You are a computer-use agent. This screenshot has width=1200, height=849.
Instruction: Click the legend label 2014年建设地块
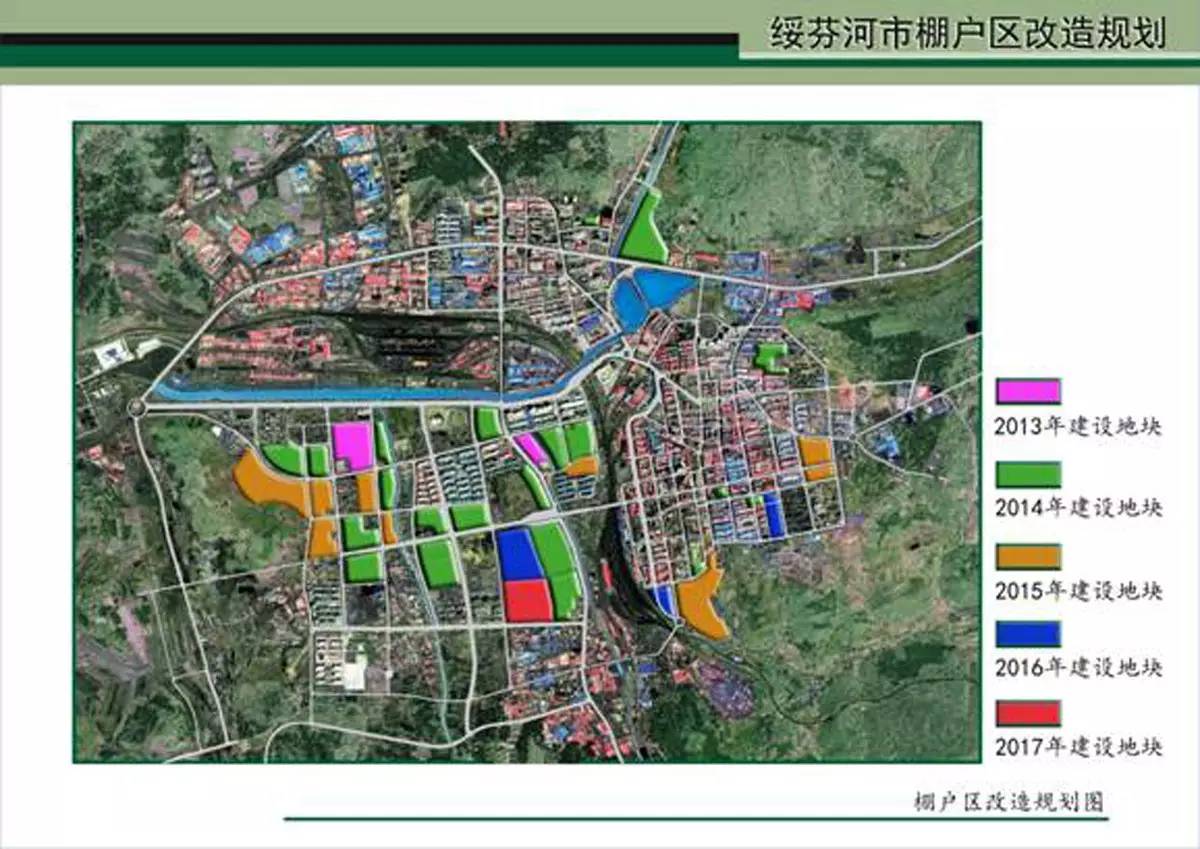click(1079, 508)
